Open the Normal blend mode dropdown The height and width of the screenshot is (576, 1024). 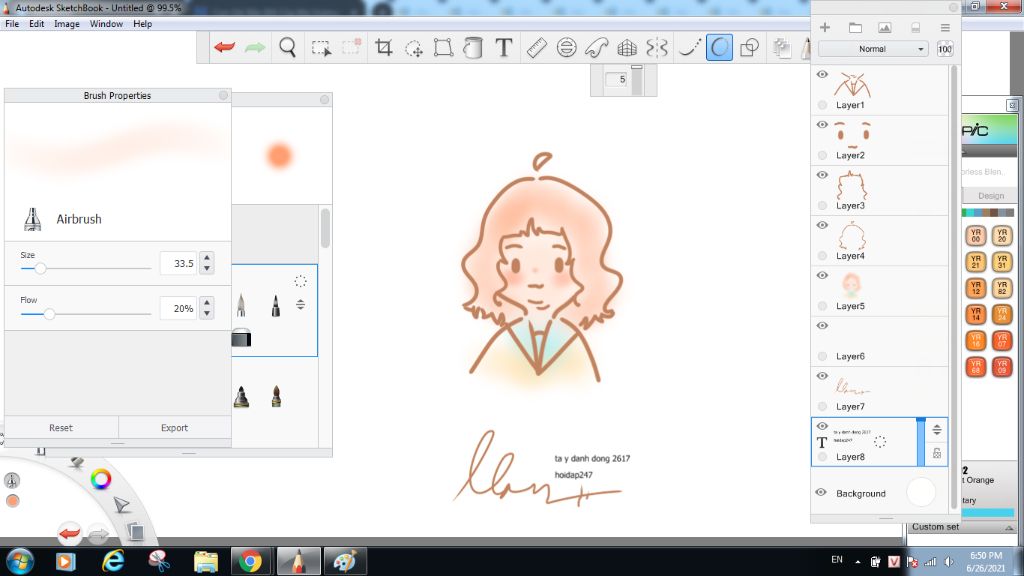pos(872,49)
